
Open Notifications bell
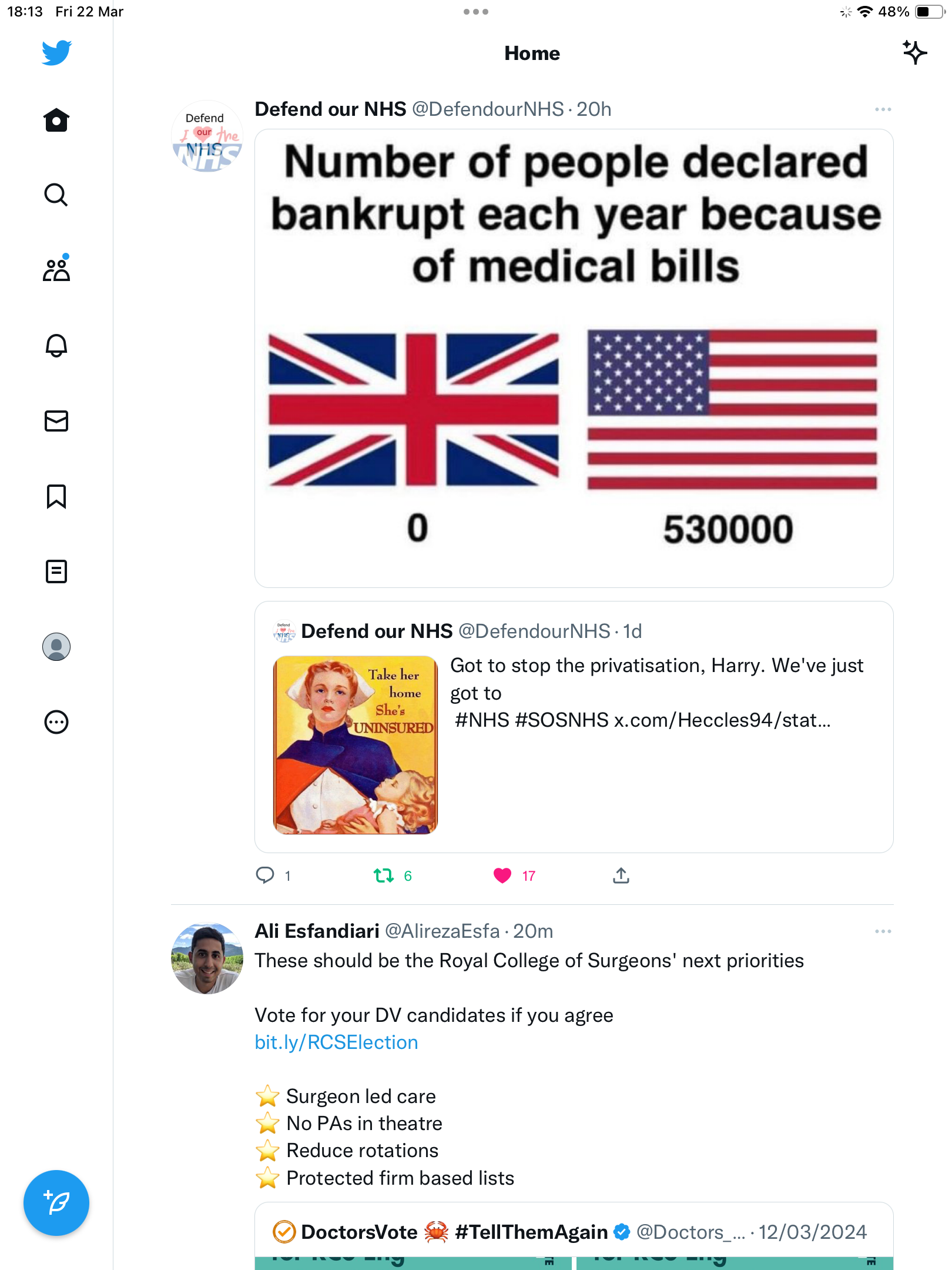(56, 345)
